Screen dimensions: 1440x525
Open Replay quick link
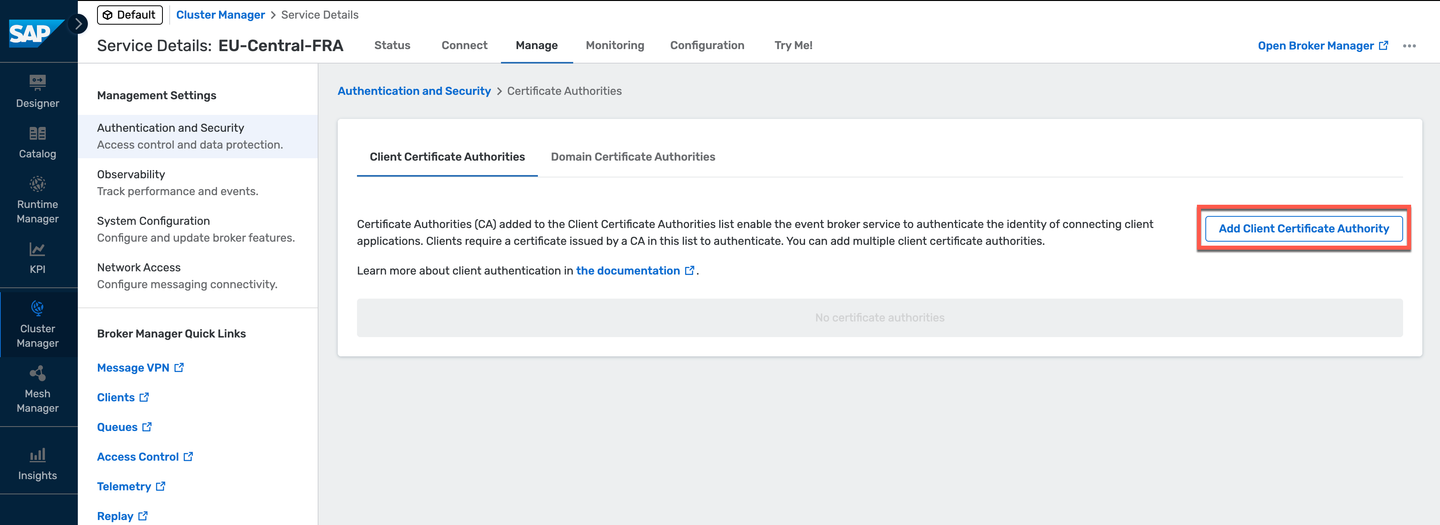(x=115, y=516)
